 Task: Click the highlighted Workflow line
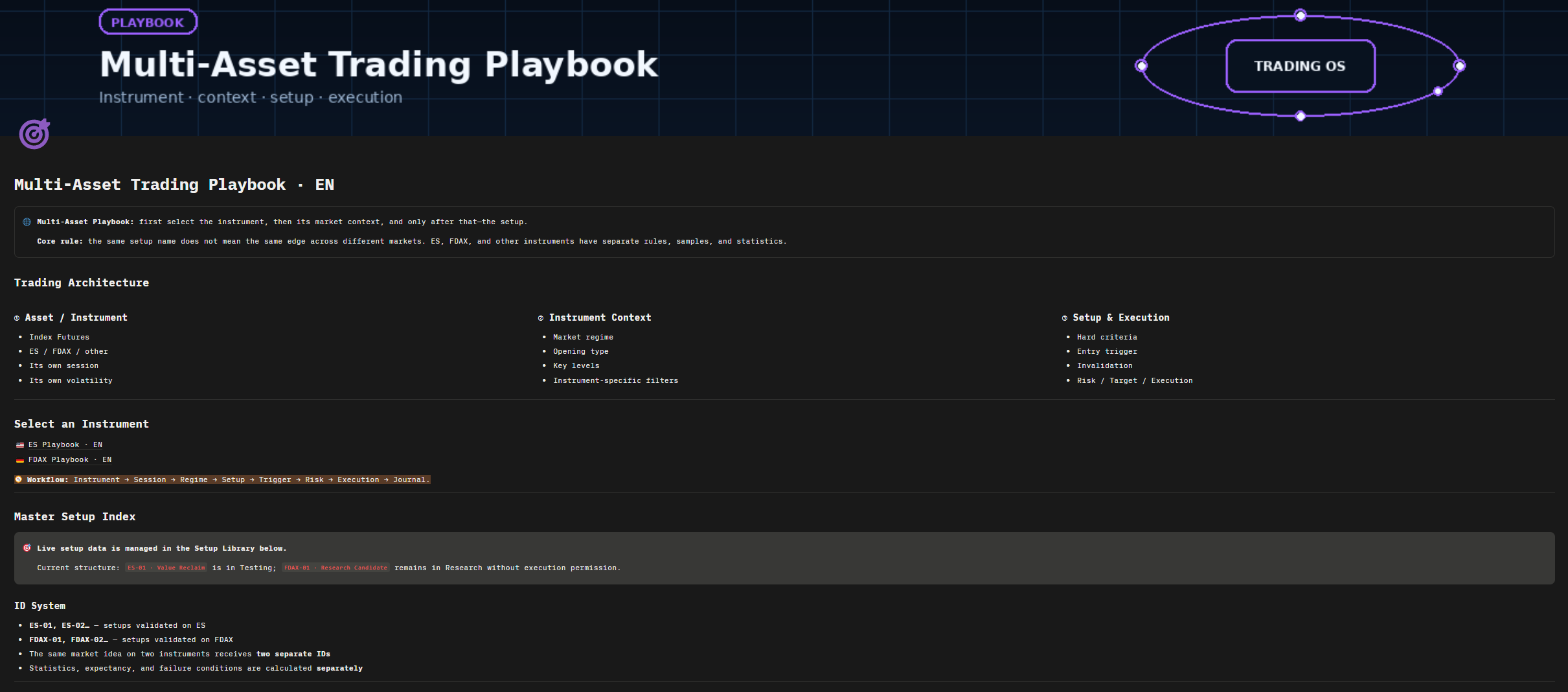click(x=222, y=479)
